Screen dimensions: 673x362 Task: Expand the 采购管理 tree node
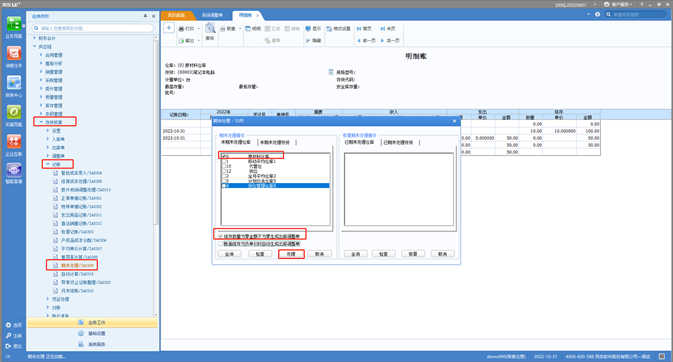click(41, 80)
